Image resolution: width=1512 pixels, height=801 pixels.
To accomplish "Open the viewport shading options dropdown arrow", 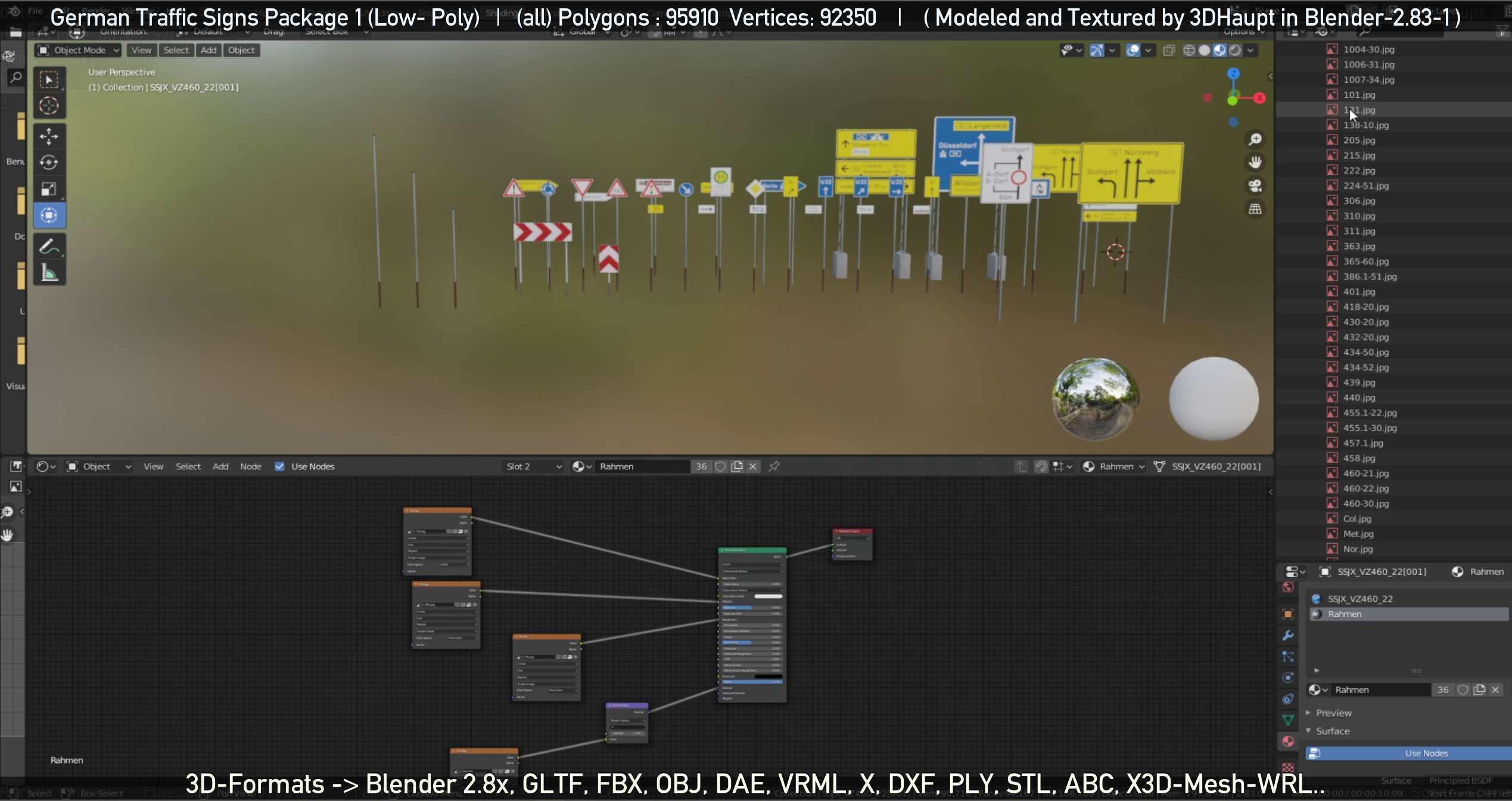I will [x=1251, y=51].
